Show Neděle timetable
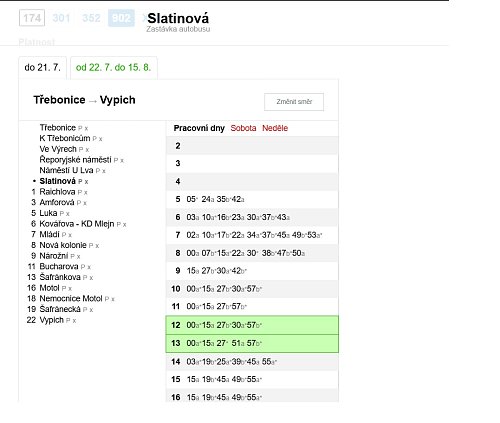Viewport: 500px width, 423px height. pos(275,128)
